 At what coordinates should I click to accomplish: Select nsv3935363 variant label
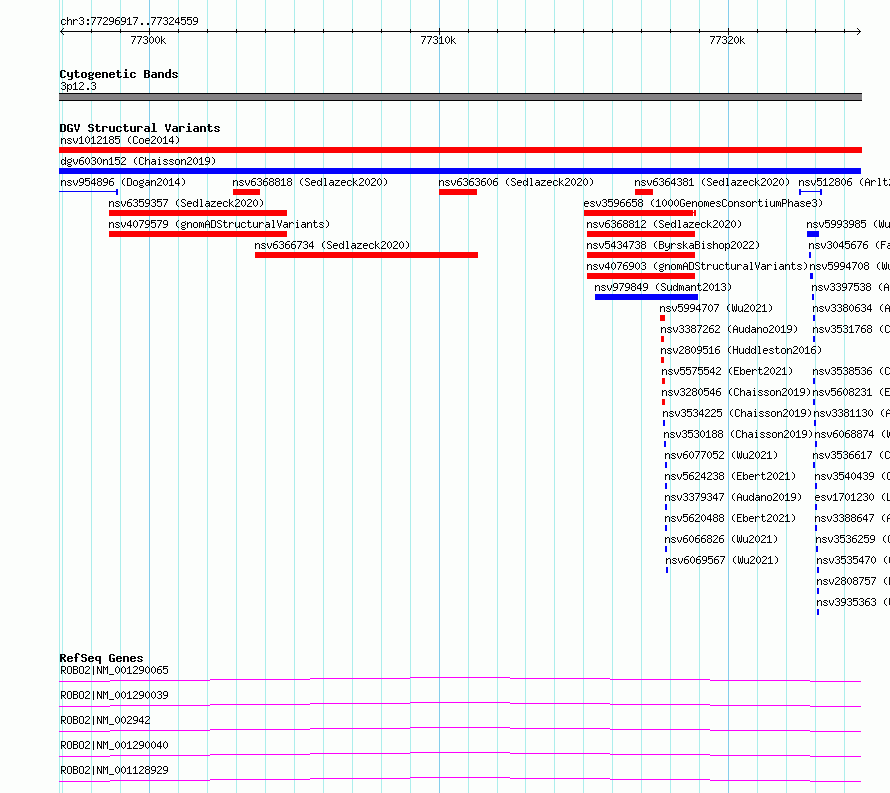[x=853, y=602]
